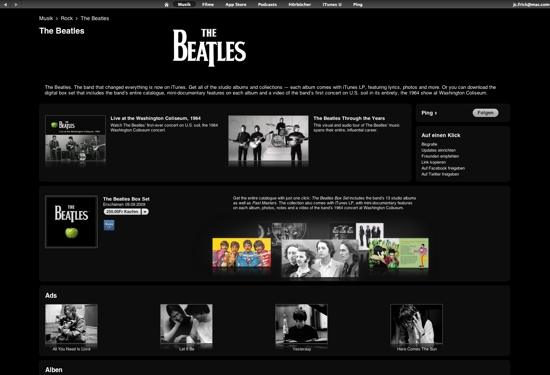Click Updates einrichten link
This screenshot has height=375, width=550.
coord(438,150)
